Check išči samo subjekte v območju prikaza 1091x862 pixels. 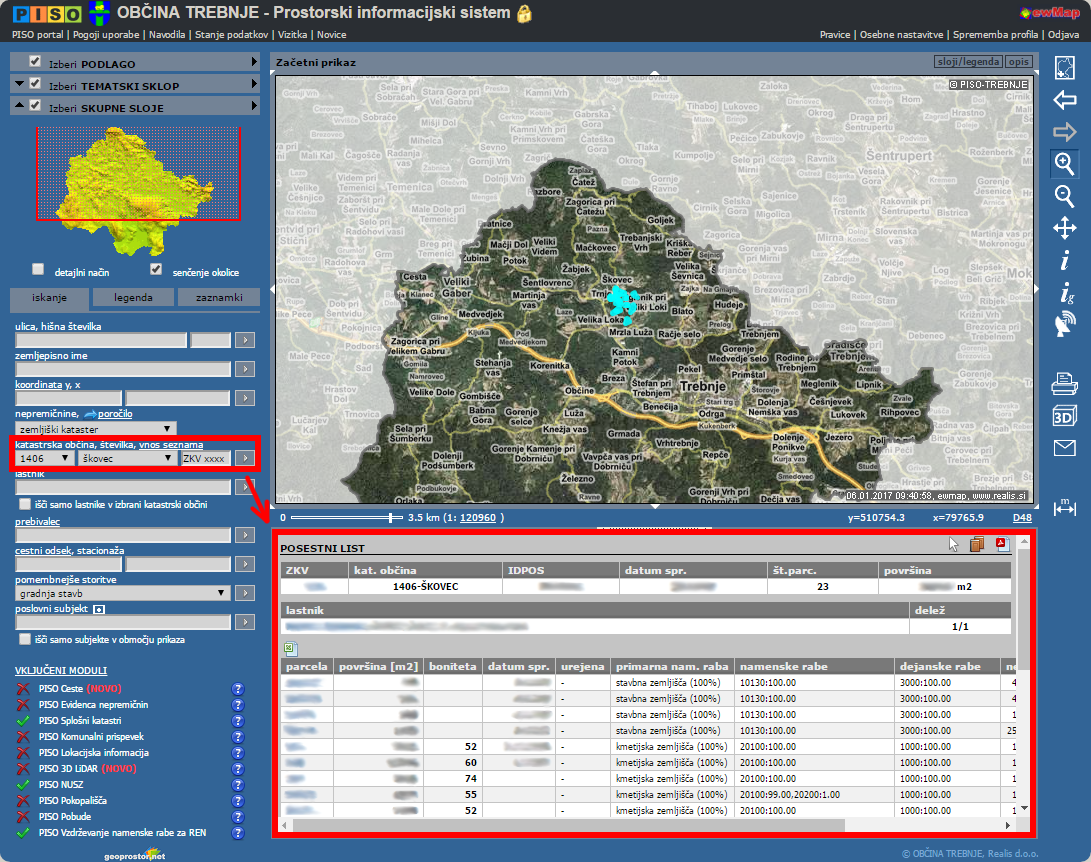click(x=25, y=638)
